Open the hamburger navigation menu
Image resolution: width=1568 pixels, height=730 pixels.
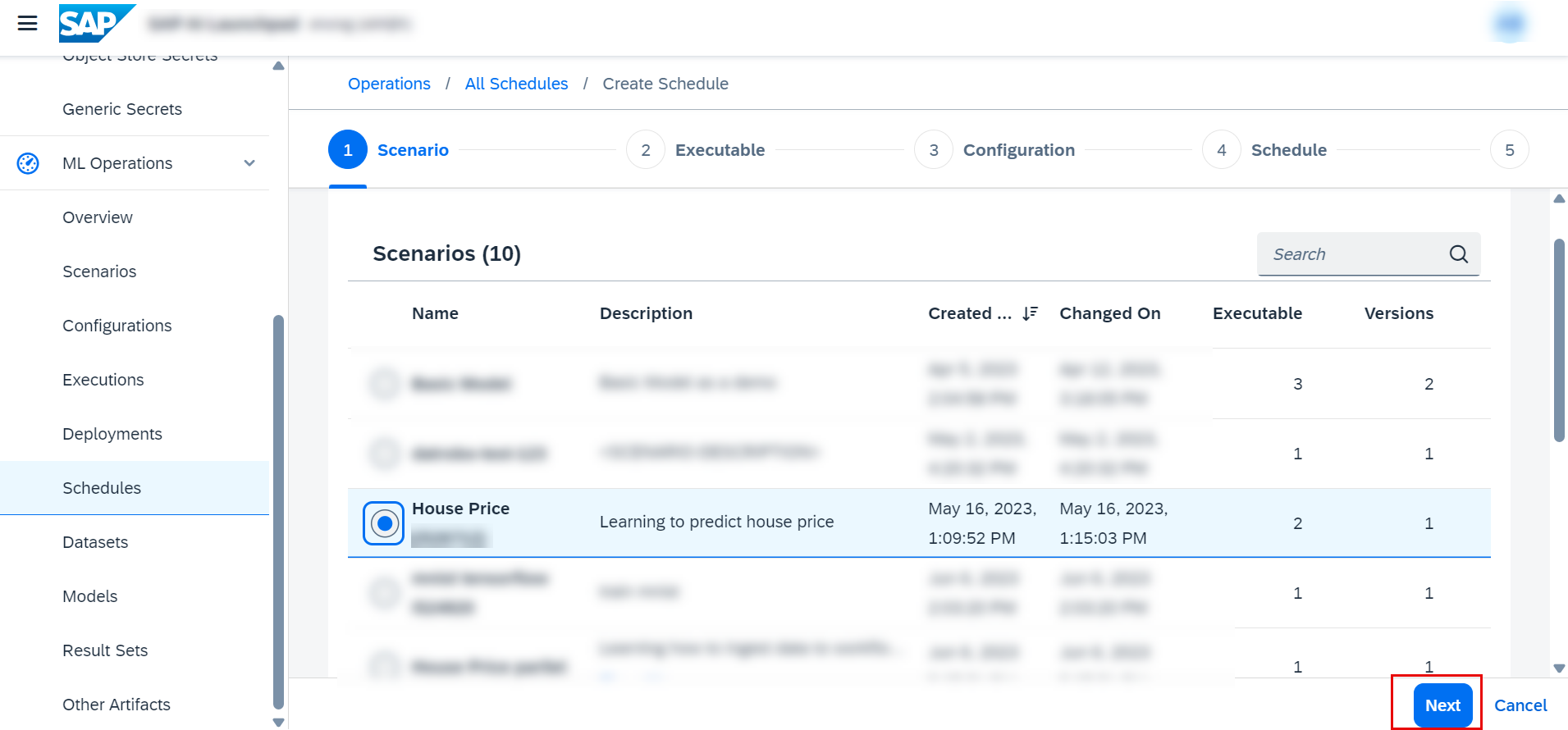pos(28,23)
